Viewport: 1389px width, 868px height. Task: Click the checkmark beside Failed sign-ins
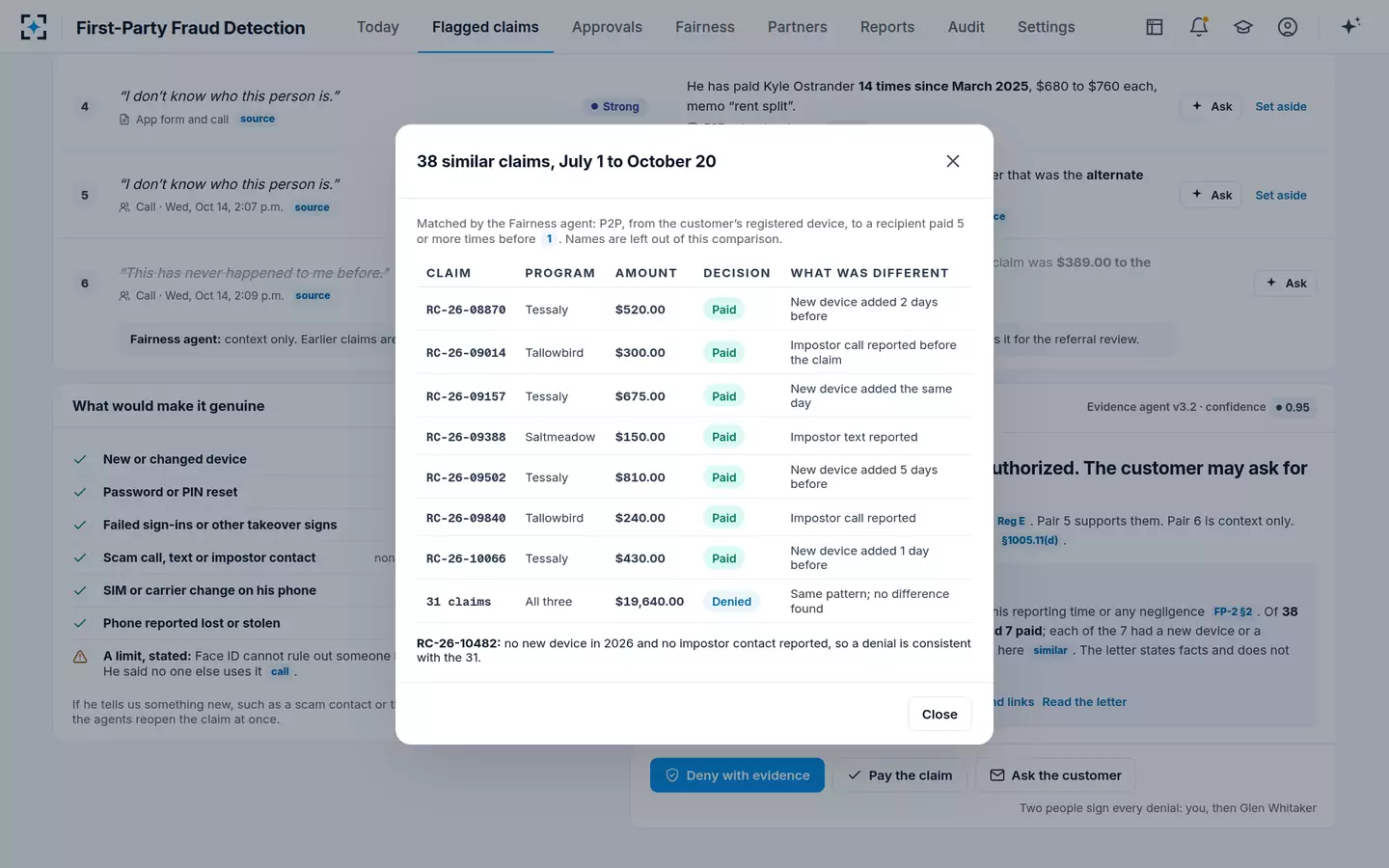pyautogui.click(x=81, y=525)
